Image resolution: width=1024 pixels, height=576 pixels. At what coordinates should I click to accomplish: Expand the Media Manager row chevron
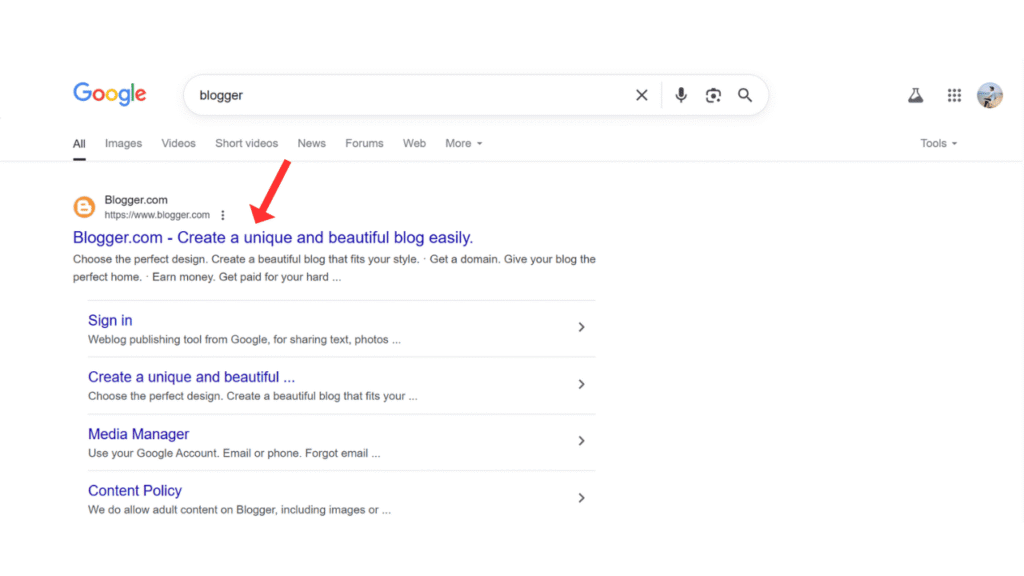(581, 441)
